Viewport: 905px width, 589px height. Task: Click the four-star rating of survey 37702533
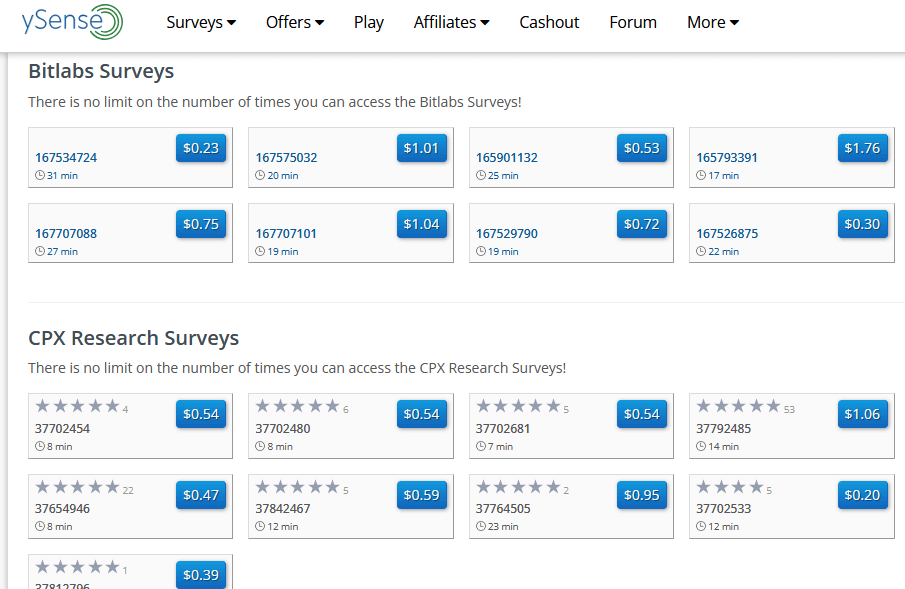tap(730, 487)
